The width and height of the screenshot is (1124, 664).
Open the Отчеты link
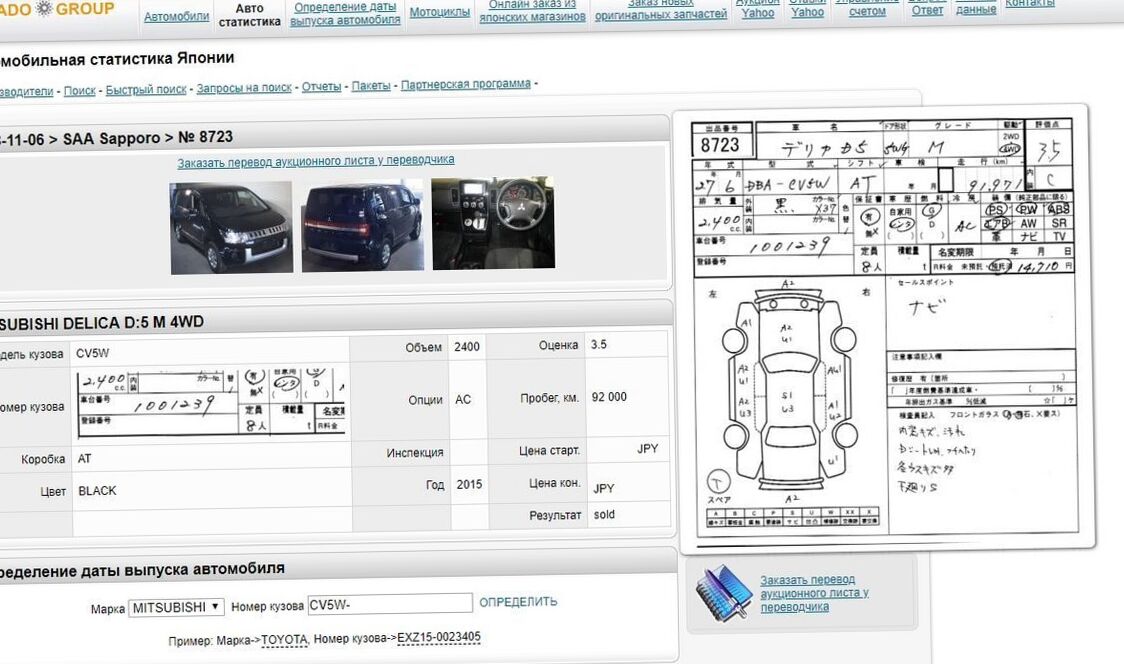321,87
